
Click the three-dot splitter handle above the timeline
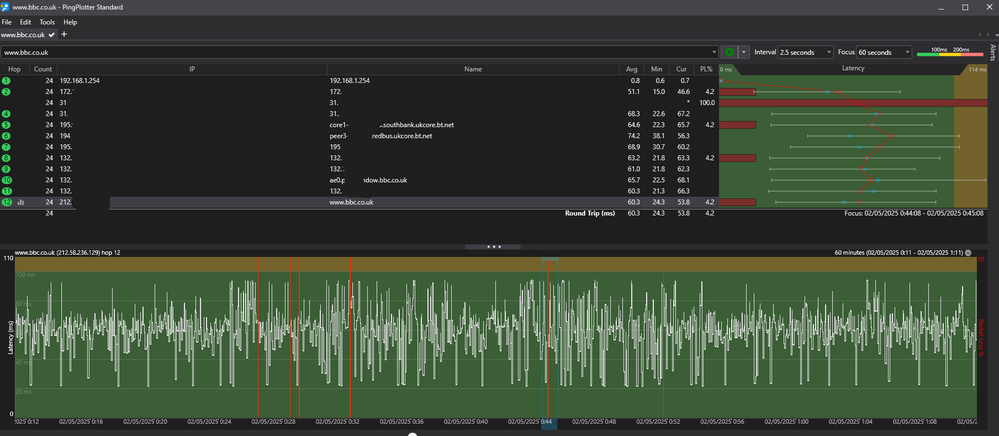point(493,245)
